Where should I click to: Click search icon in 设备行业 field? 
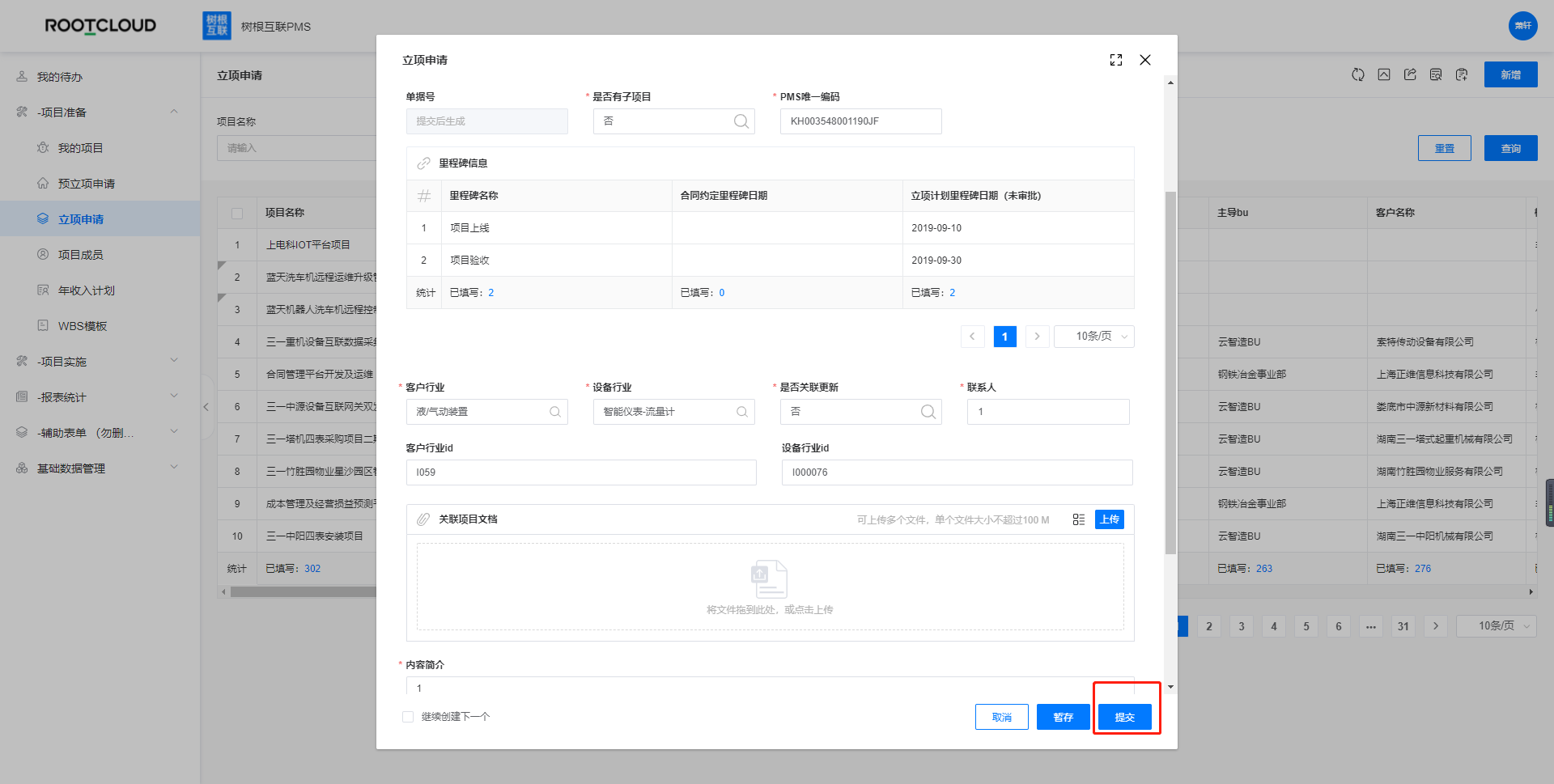(x=742, y=412)
